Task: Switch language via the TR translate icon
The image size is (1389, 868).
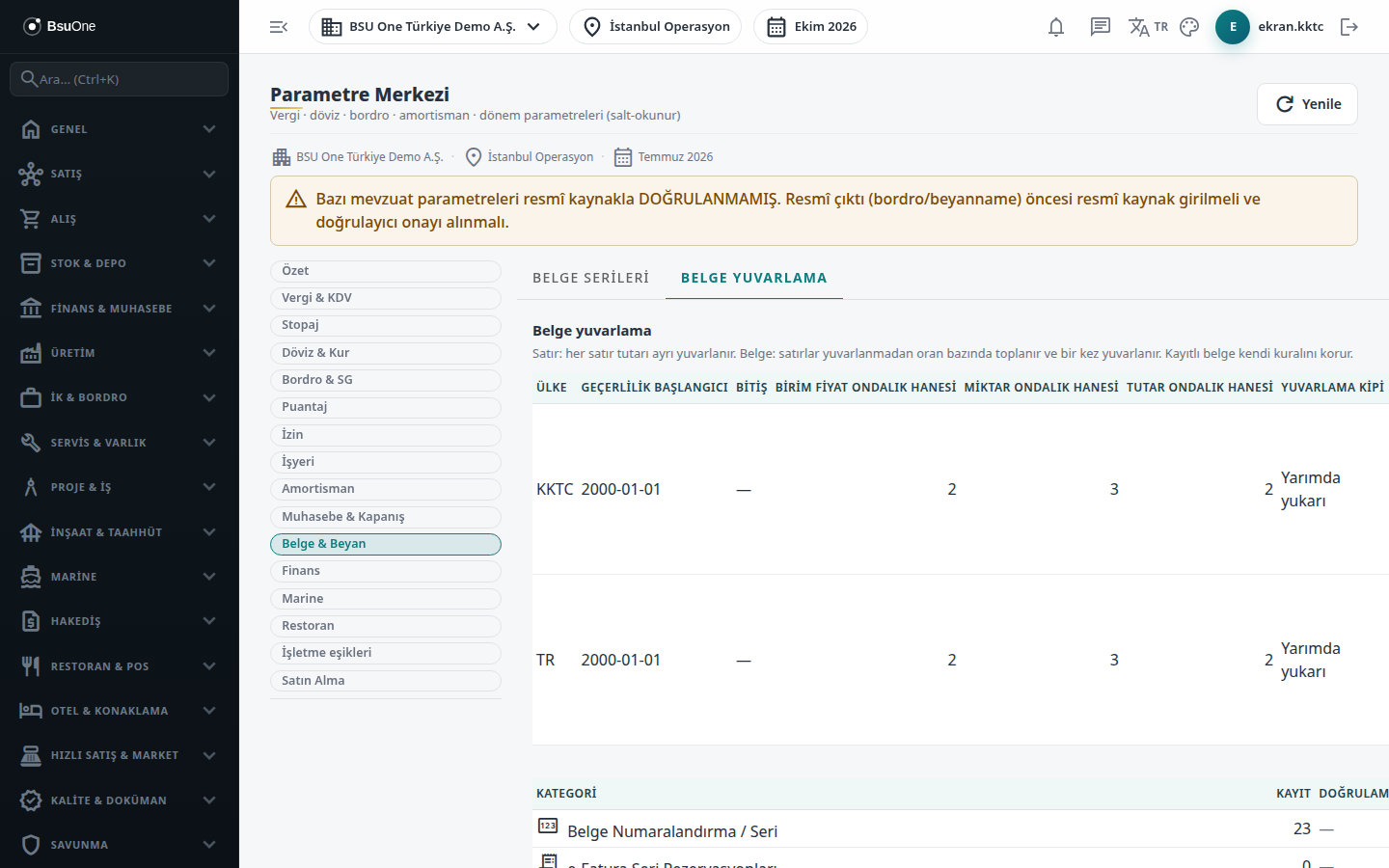Action: tap(1148, 27)
